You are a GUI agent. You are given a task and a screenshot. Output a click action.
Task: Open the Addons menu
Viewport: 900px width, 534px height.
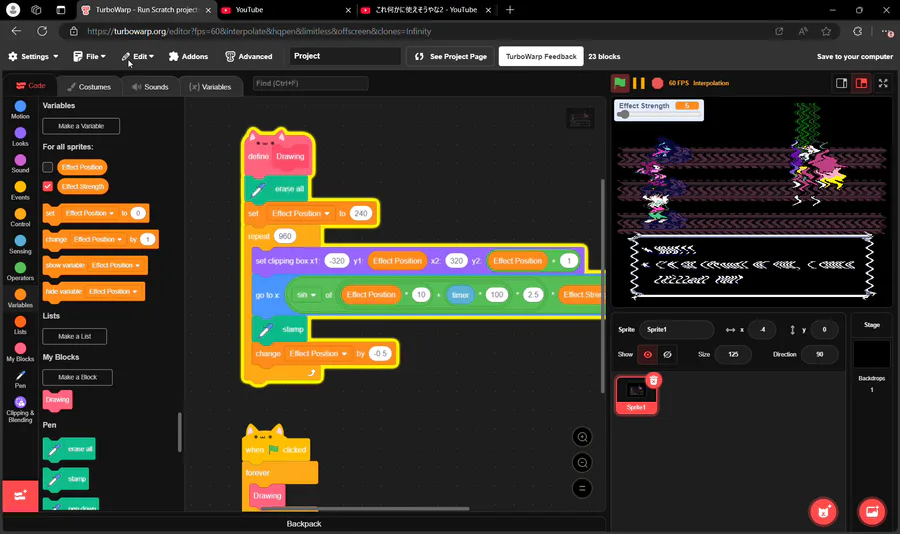(188, 56)
